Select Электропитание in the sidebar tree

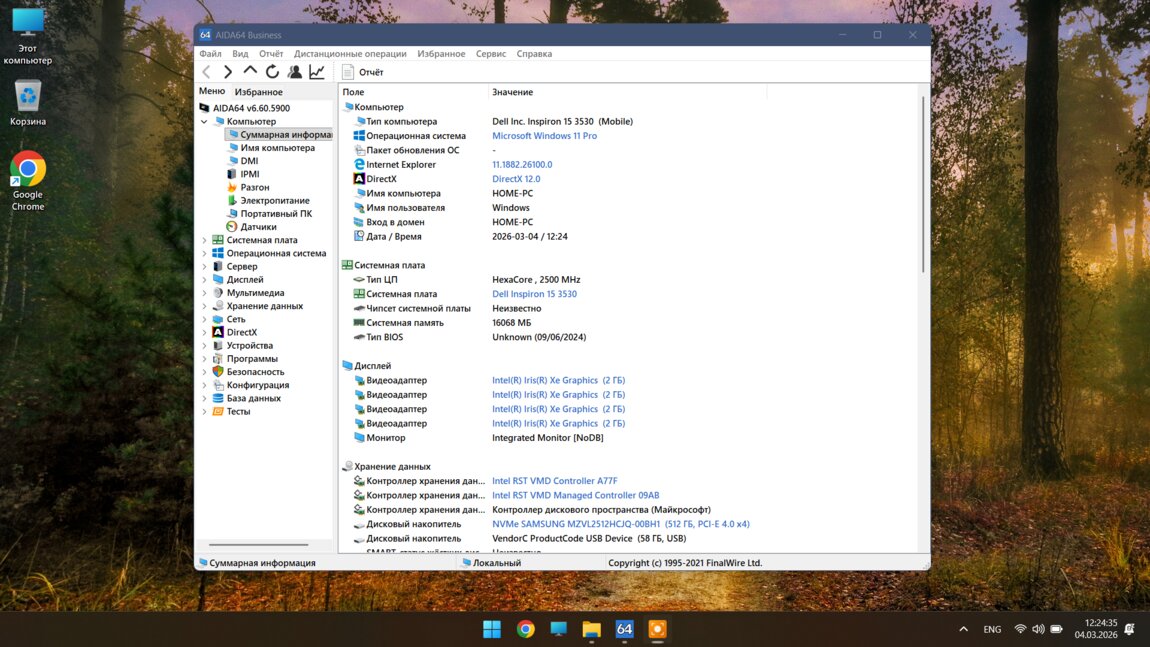[x=274, y=200]
